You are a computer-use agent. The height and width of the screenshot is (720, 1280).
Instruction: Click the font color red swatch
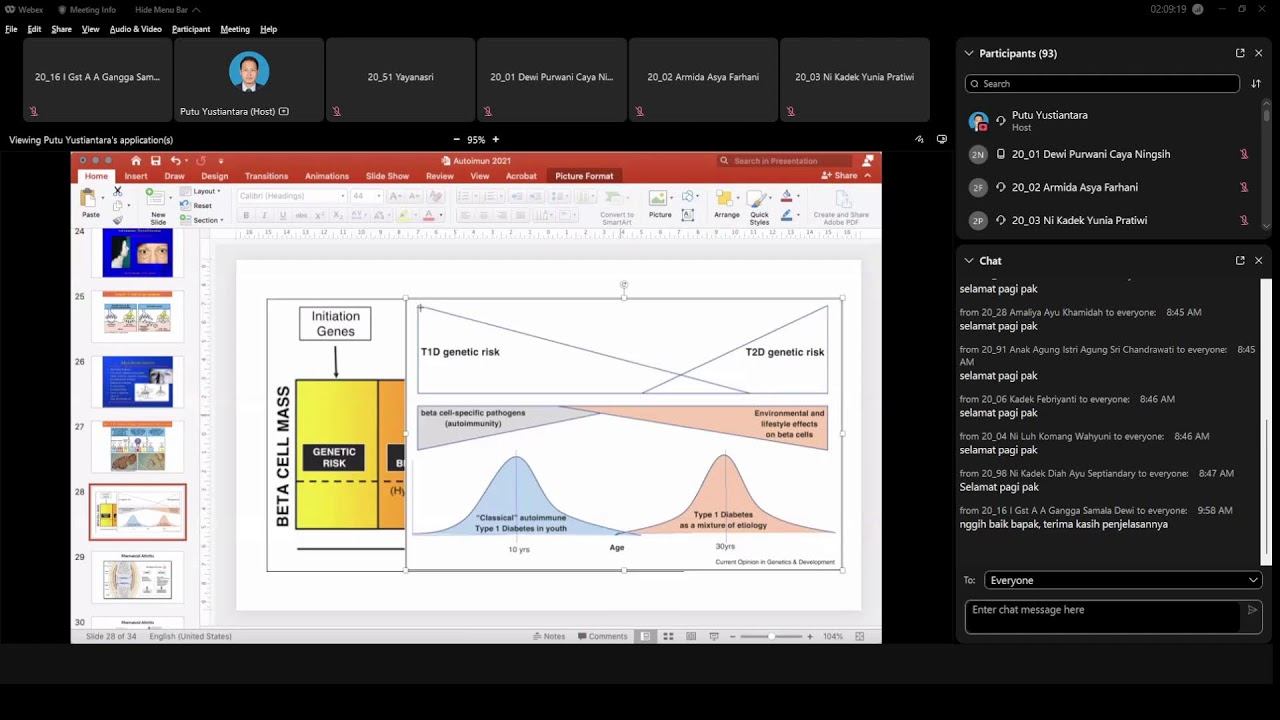pos(428,215)
